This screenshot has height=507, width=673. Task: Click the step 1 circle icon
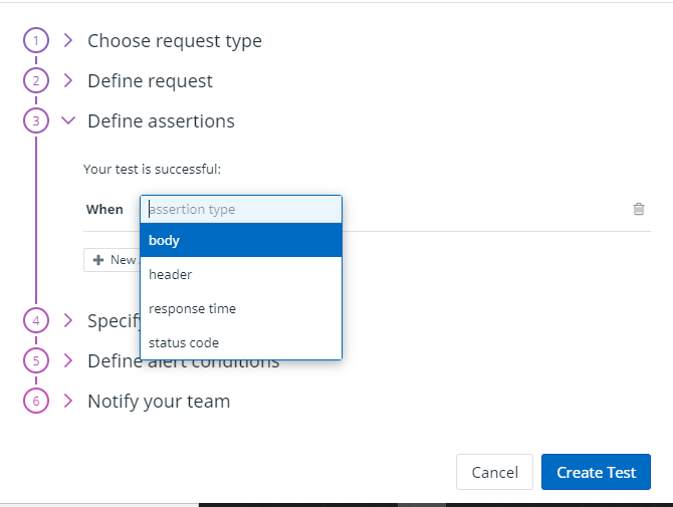(36, 41)
